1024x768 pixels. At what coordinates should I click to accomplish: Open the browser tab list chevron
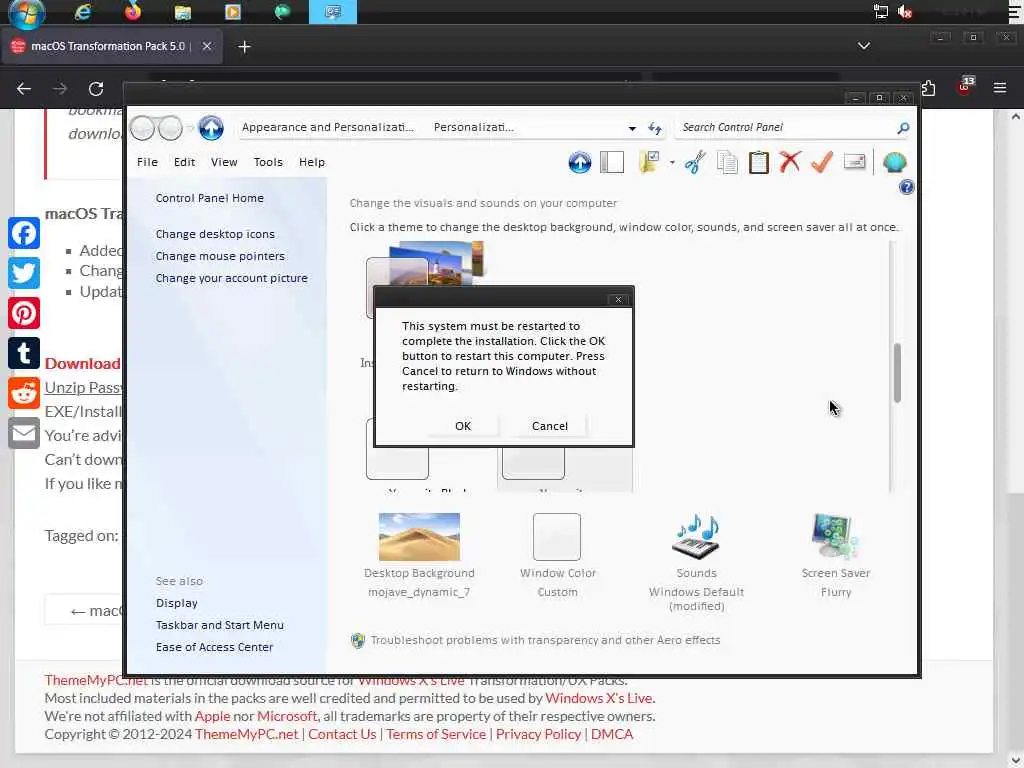(x=864, y=46)
